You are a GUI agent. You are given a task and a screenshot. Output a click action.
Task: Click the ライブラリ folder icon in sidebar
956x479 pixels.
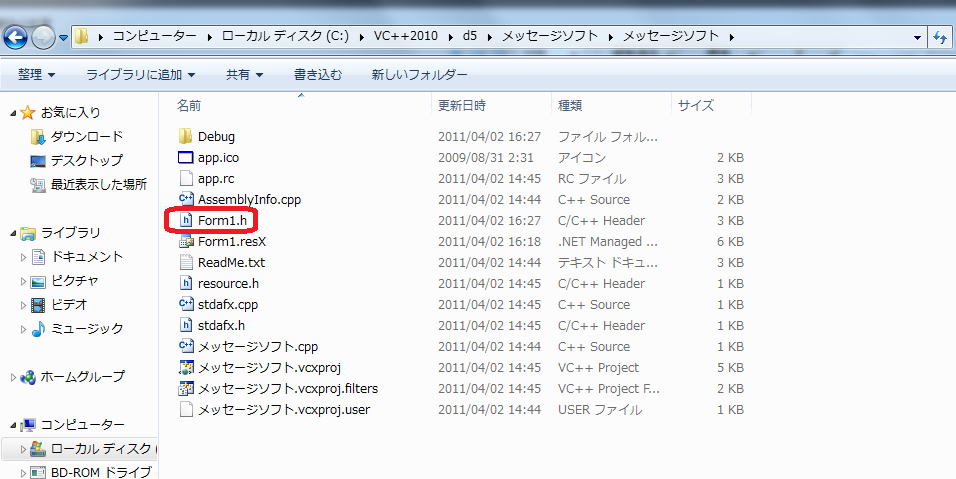(x=27, y=233)
